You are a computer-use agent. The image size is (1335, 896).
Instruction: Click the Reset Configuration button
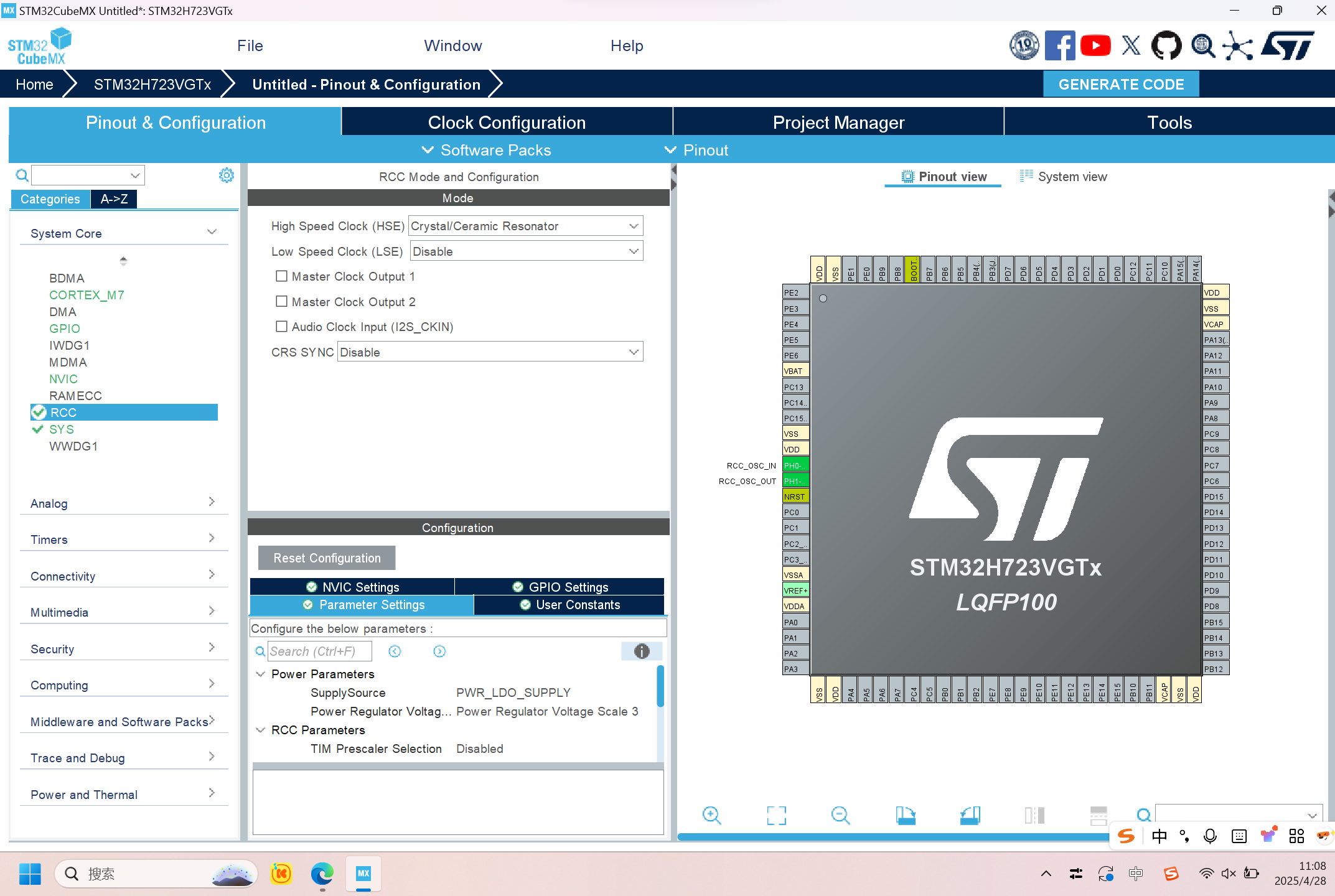(x=327, y=558)
